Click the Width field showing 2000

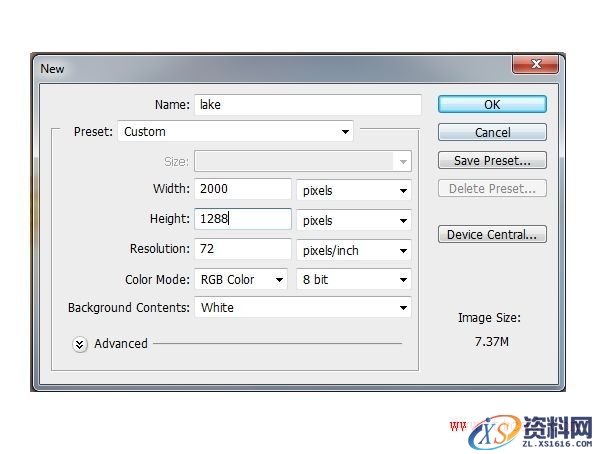click(242, 190)
